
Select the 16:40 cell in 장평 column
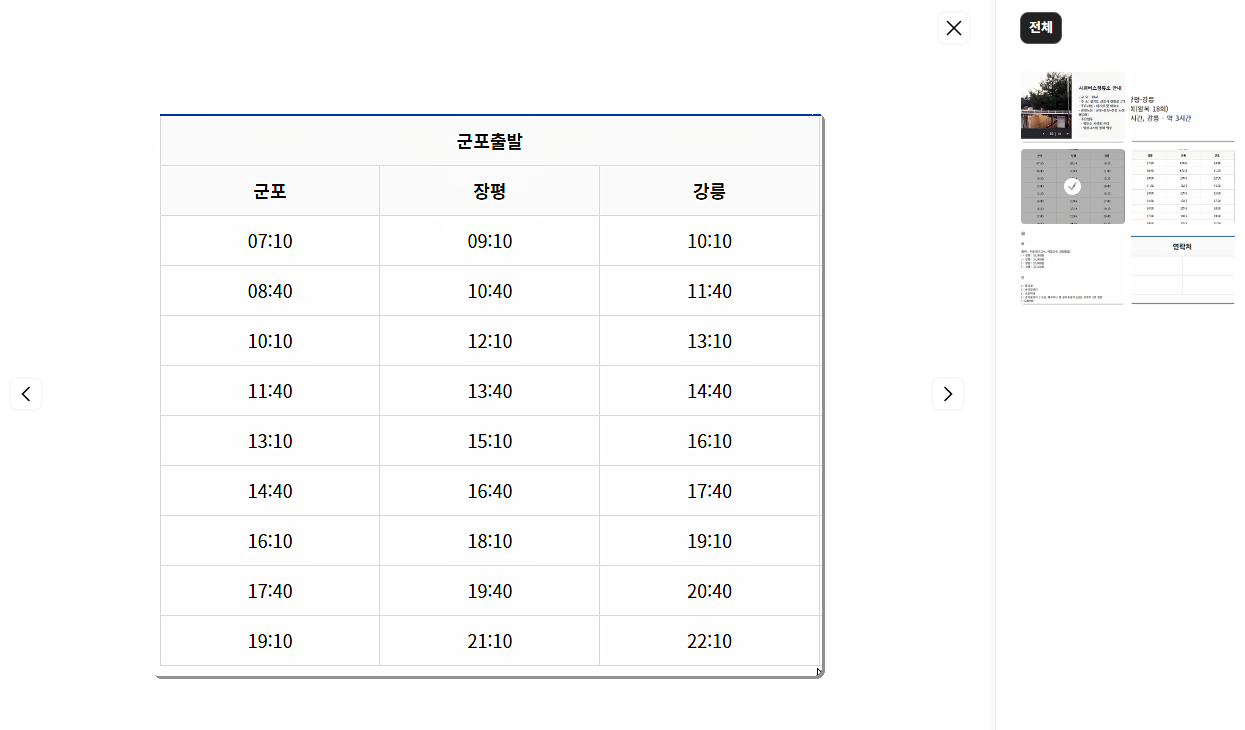pyautogui.click(x=490, y=491)
